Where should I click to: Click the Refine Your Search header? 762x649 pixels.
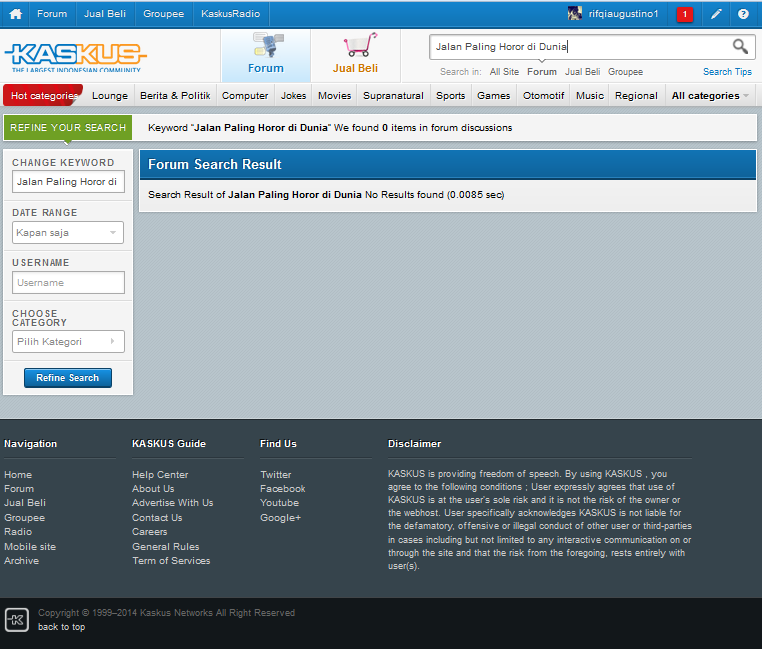[x=68, y=128]
